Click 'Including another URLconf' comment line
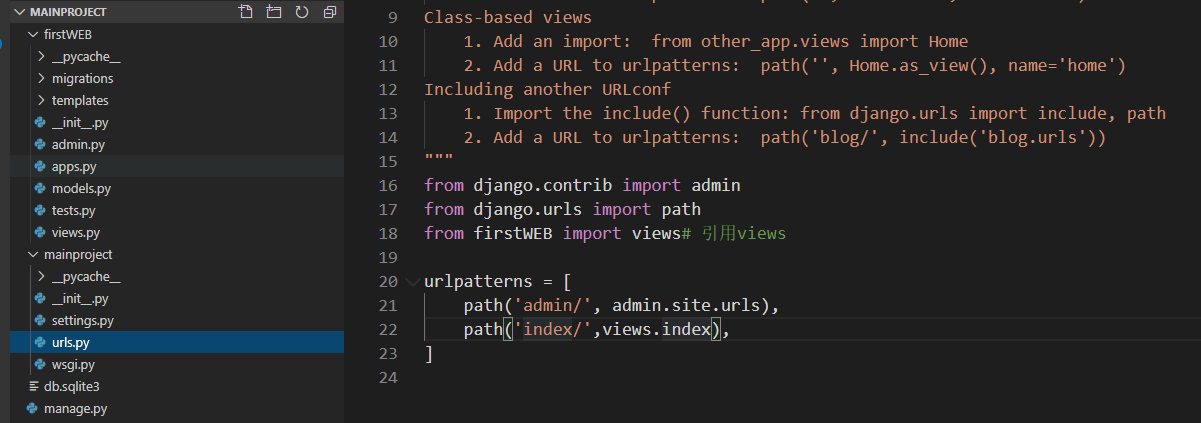This screenshot has width=1201, height=423. coord(547,89)
